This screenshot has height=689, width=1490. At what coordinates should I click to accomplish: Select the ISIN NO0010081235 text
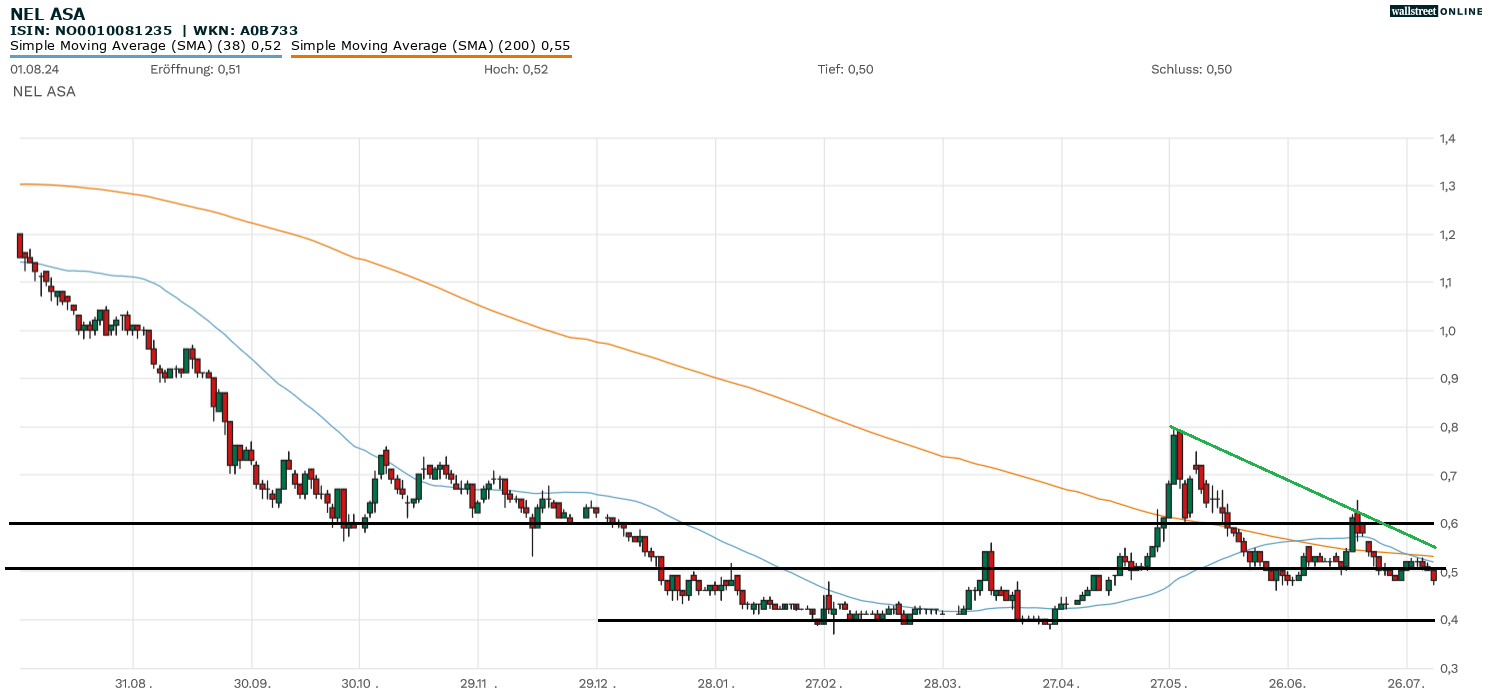click(x=91, y=31)
